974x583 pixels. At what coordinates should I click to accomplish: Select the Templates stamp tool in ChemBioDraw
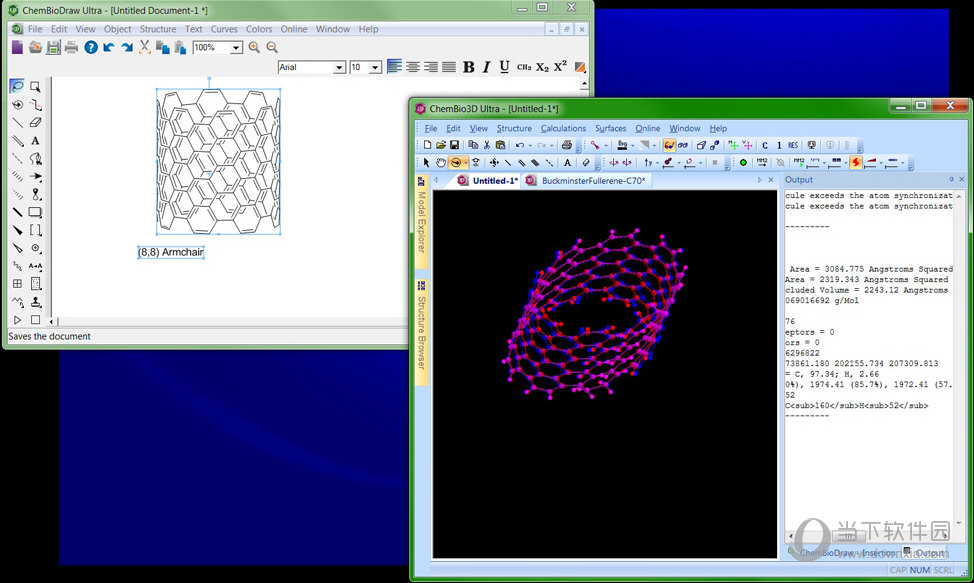tap(35, 302)
